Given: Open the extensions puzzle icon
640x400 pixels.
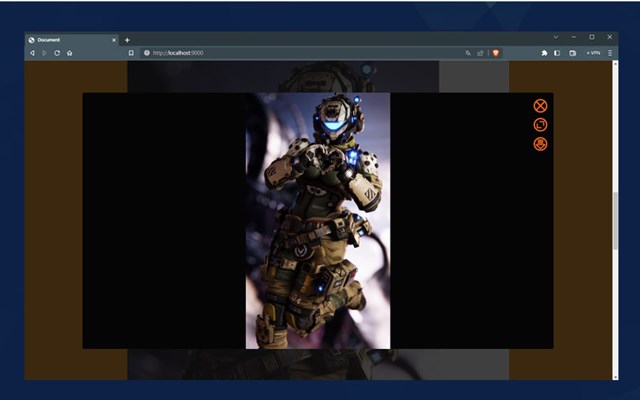Looking at the screenshot, I should (544, 53).
